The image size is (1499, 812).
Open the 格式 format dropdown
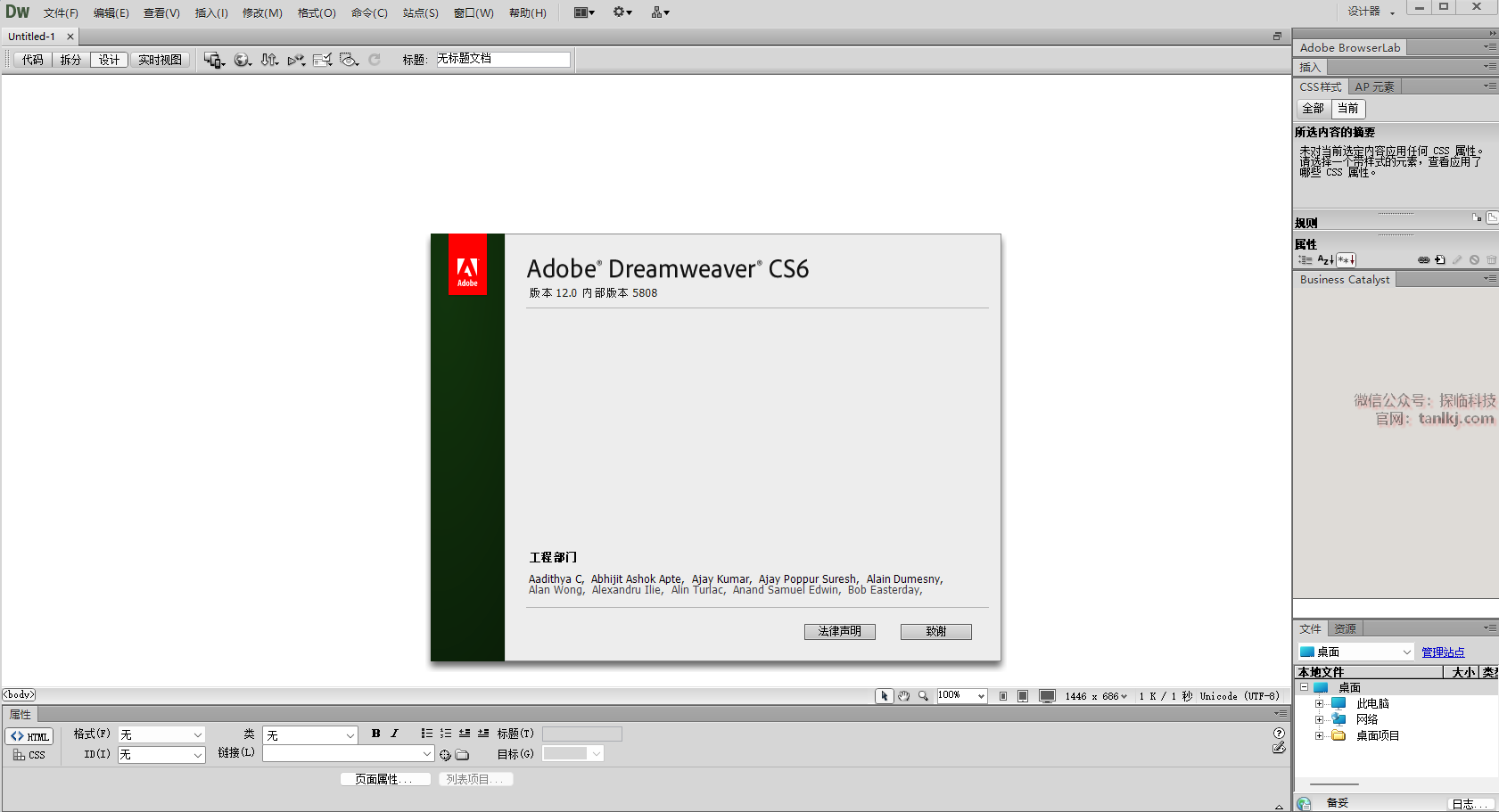tap(161, 735)
